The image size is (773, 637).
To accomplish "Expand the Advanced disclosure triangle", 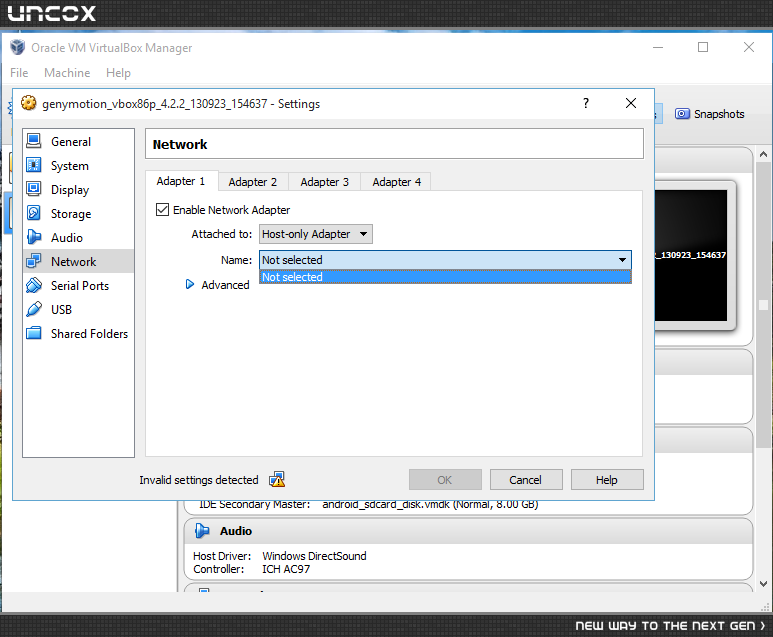I will (190, 284).
